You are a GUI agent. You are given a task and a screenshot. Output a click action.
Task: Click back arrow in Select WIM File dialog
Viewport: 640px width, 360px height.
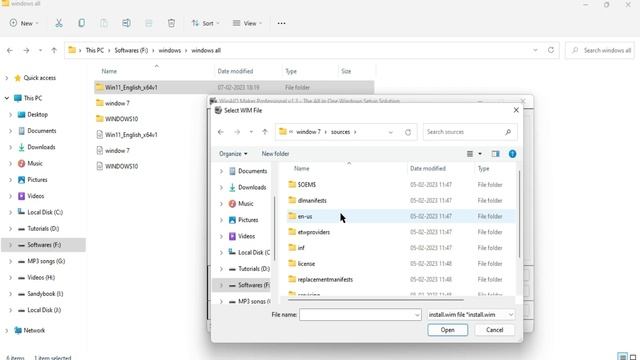coord(221,132)
